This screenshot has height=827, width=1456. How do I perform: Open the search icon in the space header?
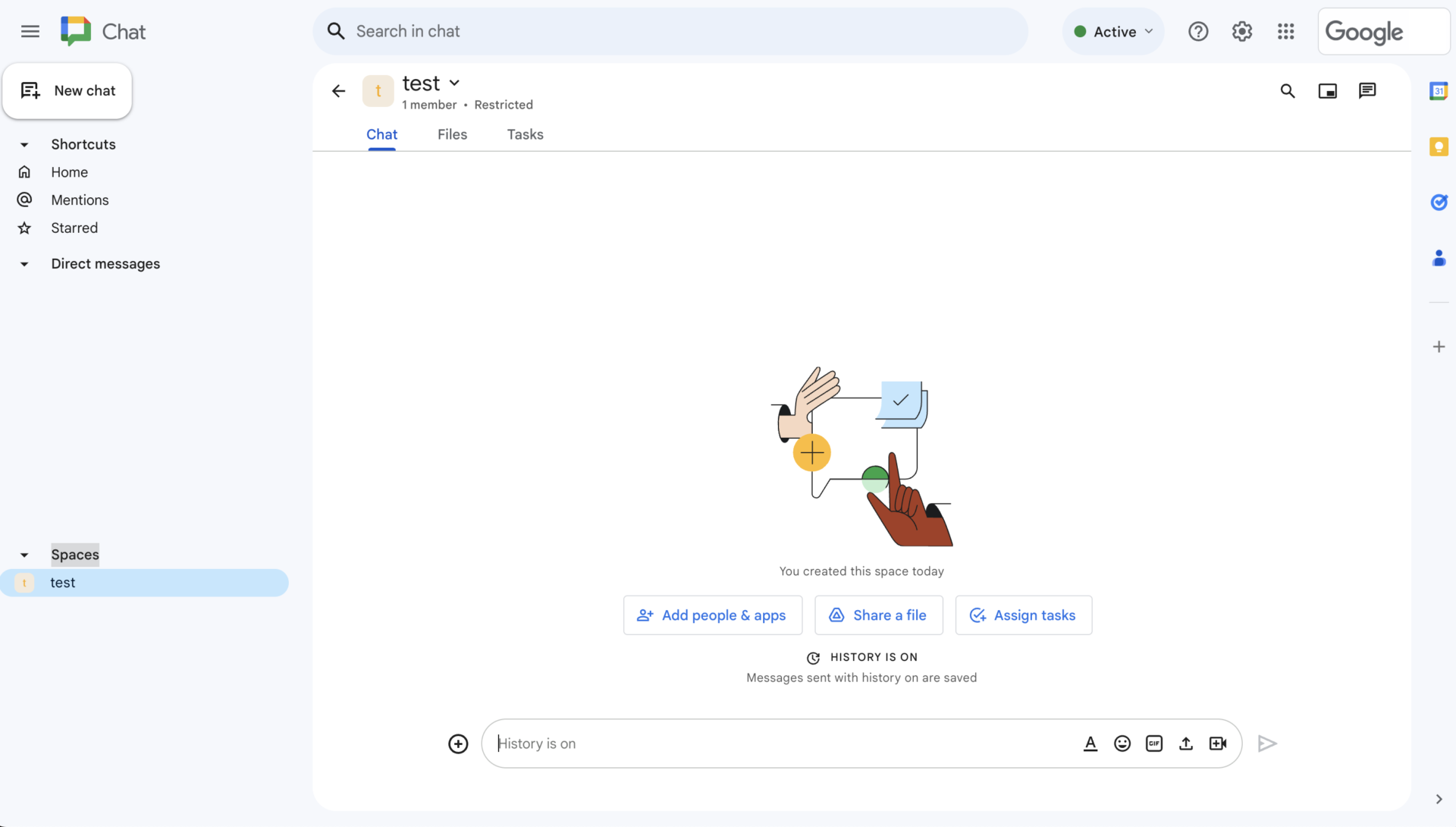tap(1287, 90)
